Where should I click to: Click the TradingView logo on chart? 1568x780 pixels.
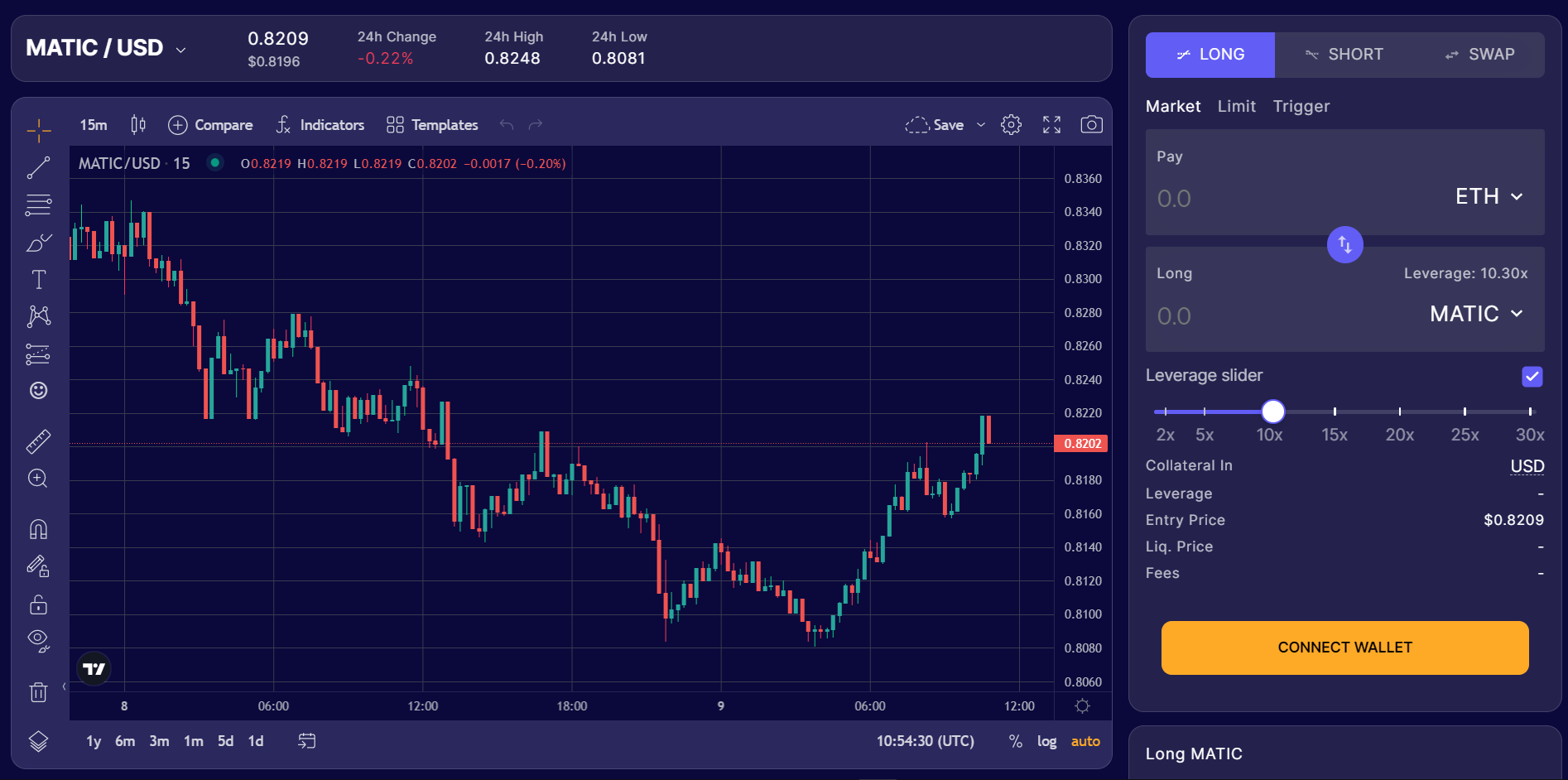pos(94,668)
